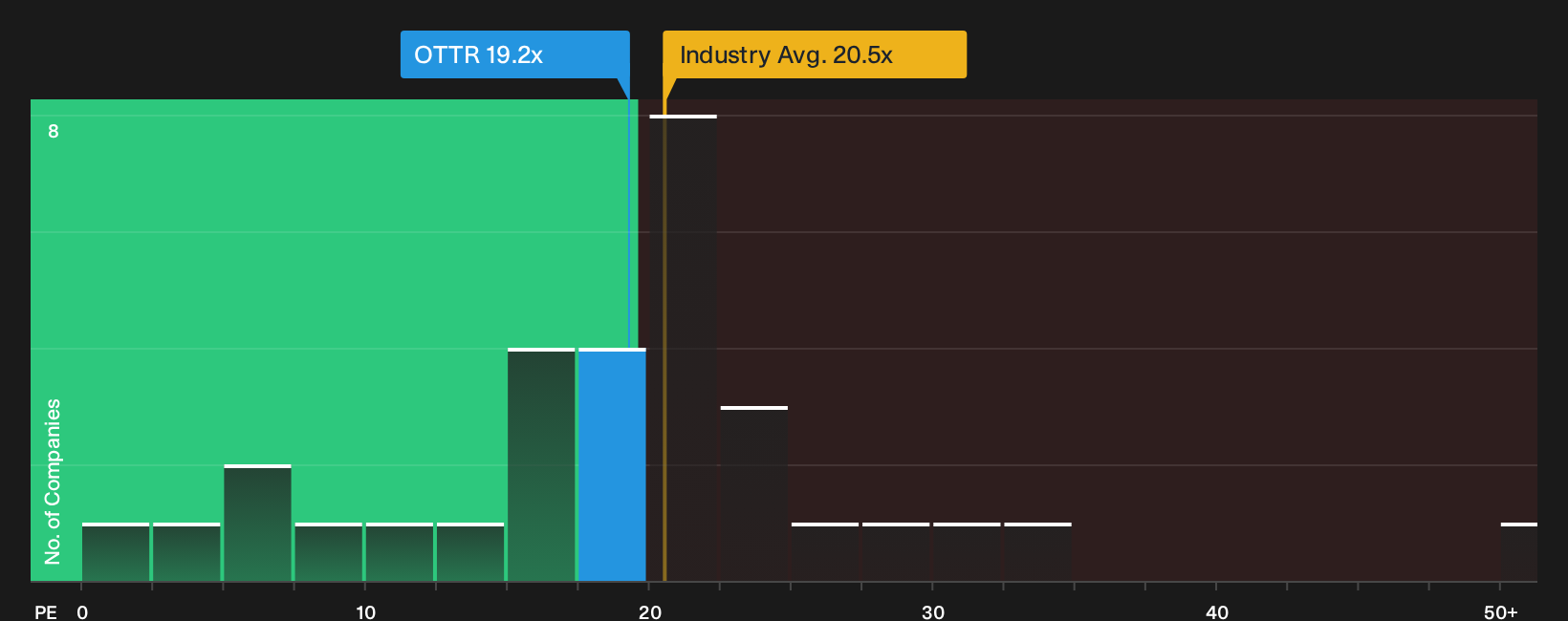Click the Industry Avg. 20.5x yellow label
1568x621 pixels.
point(815,54)
